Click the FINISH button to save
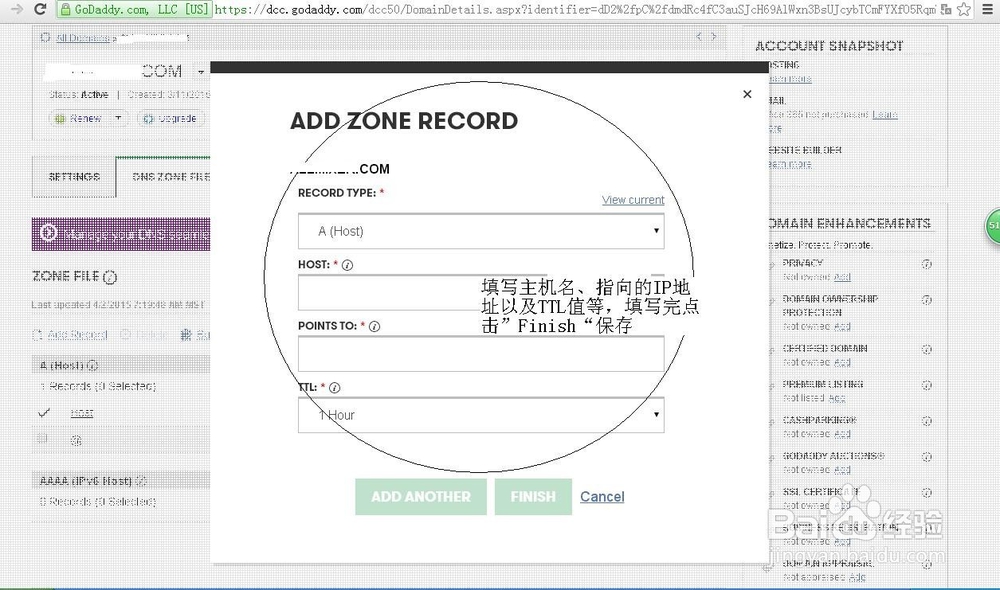 click(533, 496)
